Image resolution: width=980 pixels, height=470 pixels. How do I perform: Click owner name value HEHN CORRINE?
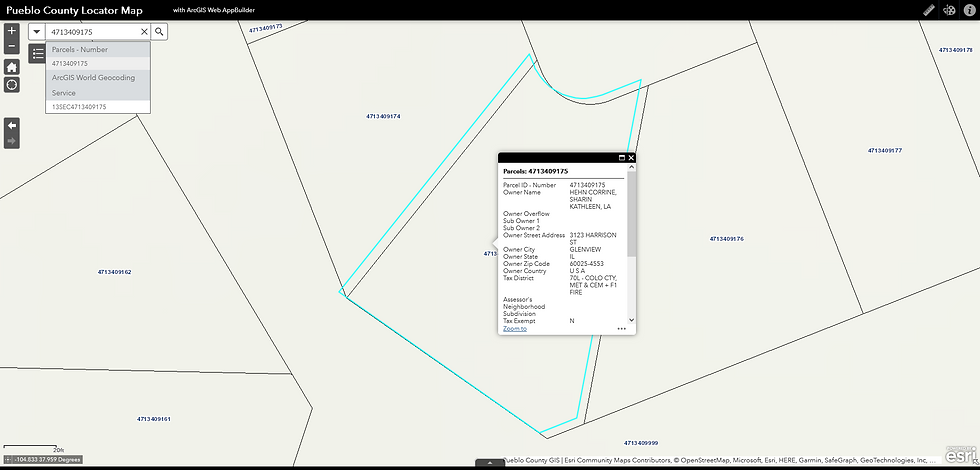coord(592,199)
